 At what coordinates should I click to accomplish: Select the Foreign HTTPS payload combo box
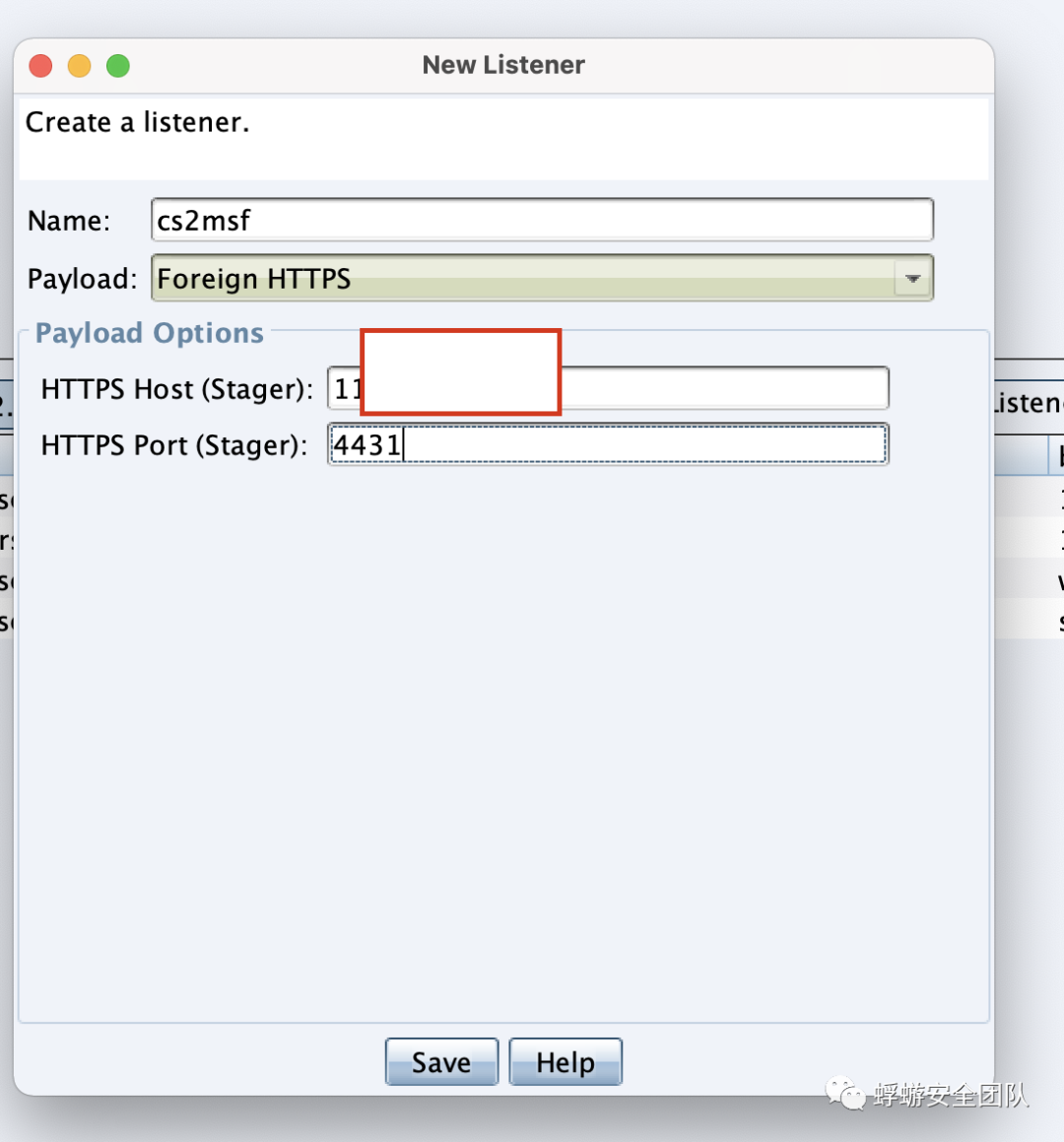(522, 279)
